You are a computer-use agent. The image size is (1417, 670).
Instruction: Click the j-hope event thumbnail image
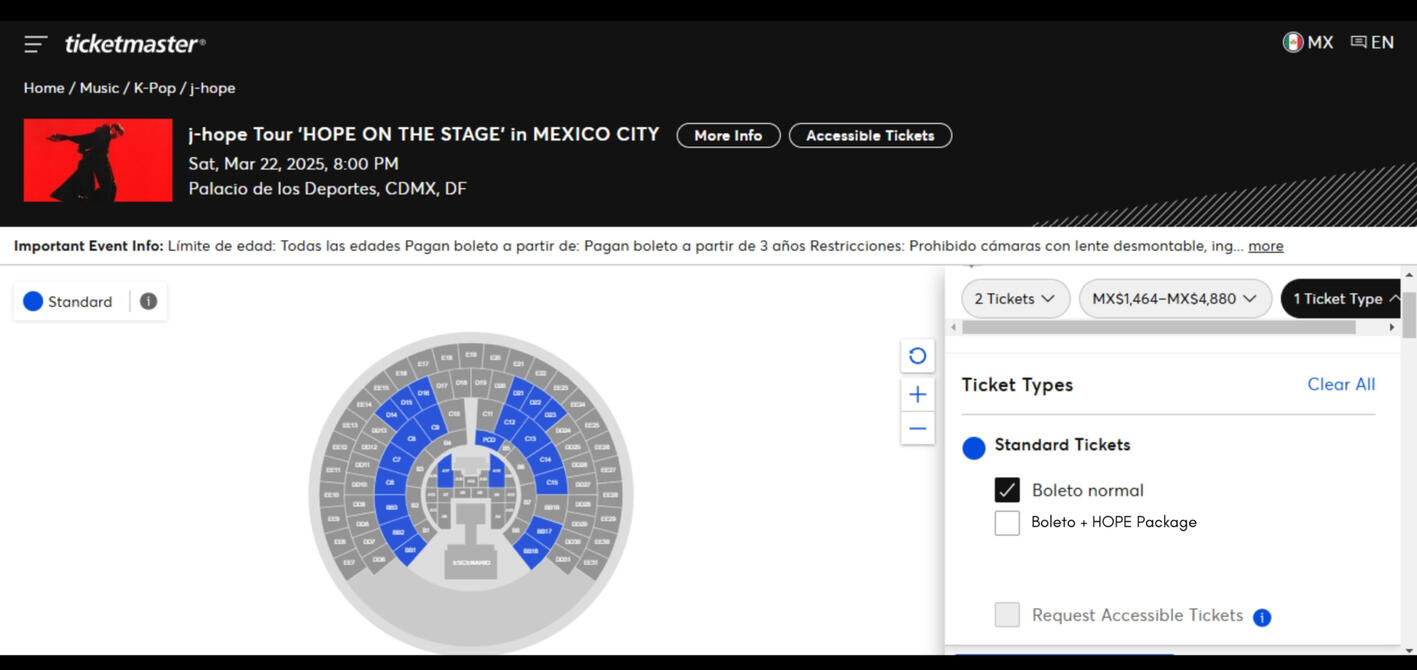[x=98, y=161]
